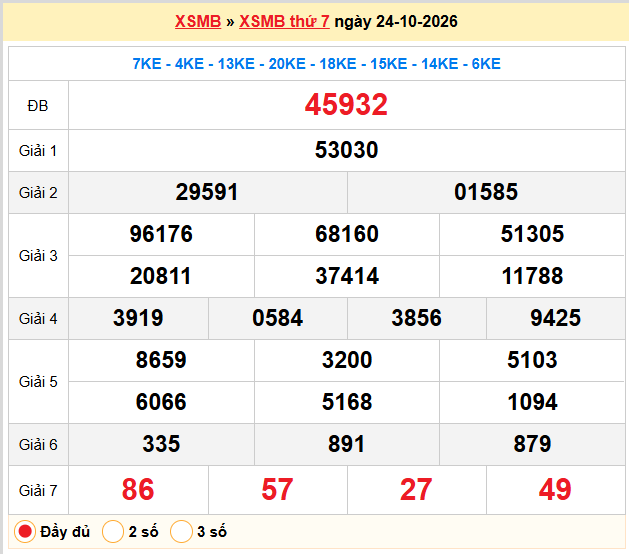
Task: Click the Giải 7 number 49
Action: tap(555, 490)
